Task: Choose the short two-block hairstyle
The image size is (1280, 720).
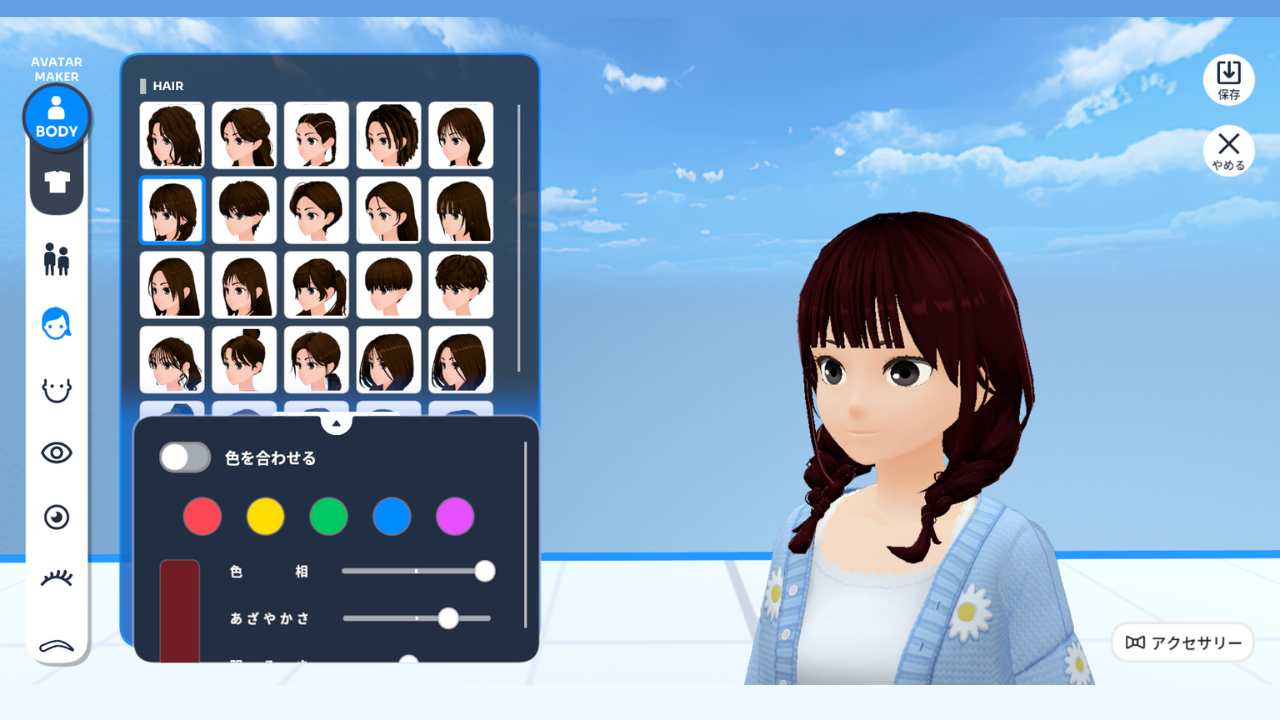Action: pos(244,210)
